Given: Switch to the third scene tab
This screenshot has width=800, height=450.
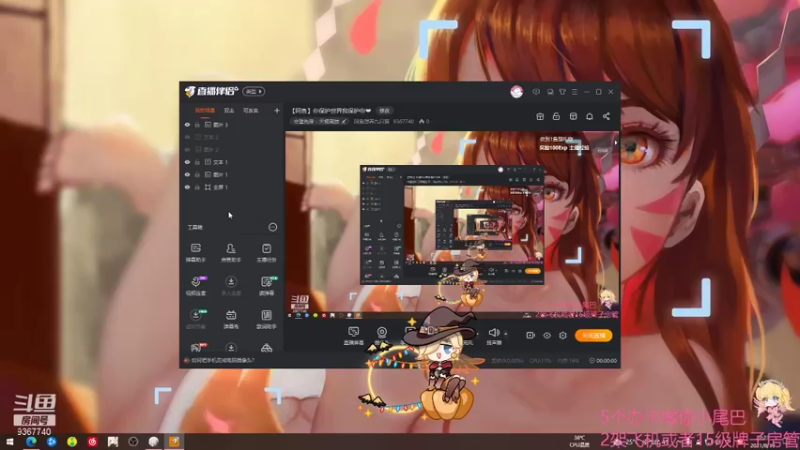Looking at the screenshot, I should pyautogui.click(x=251, y=110).
